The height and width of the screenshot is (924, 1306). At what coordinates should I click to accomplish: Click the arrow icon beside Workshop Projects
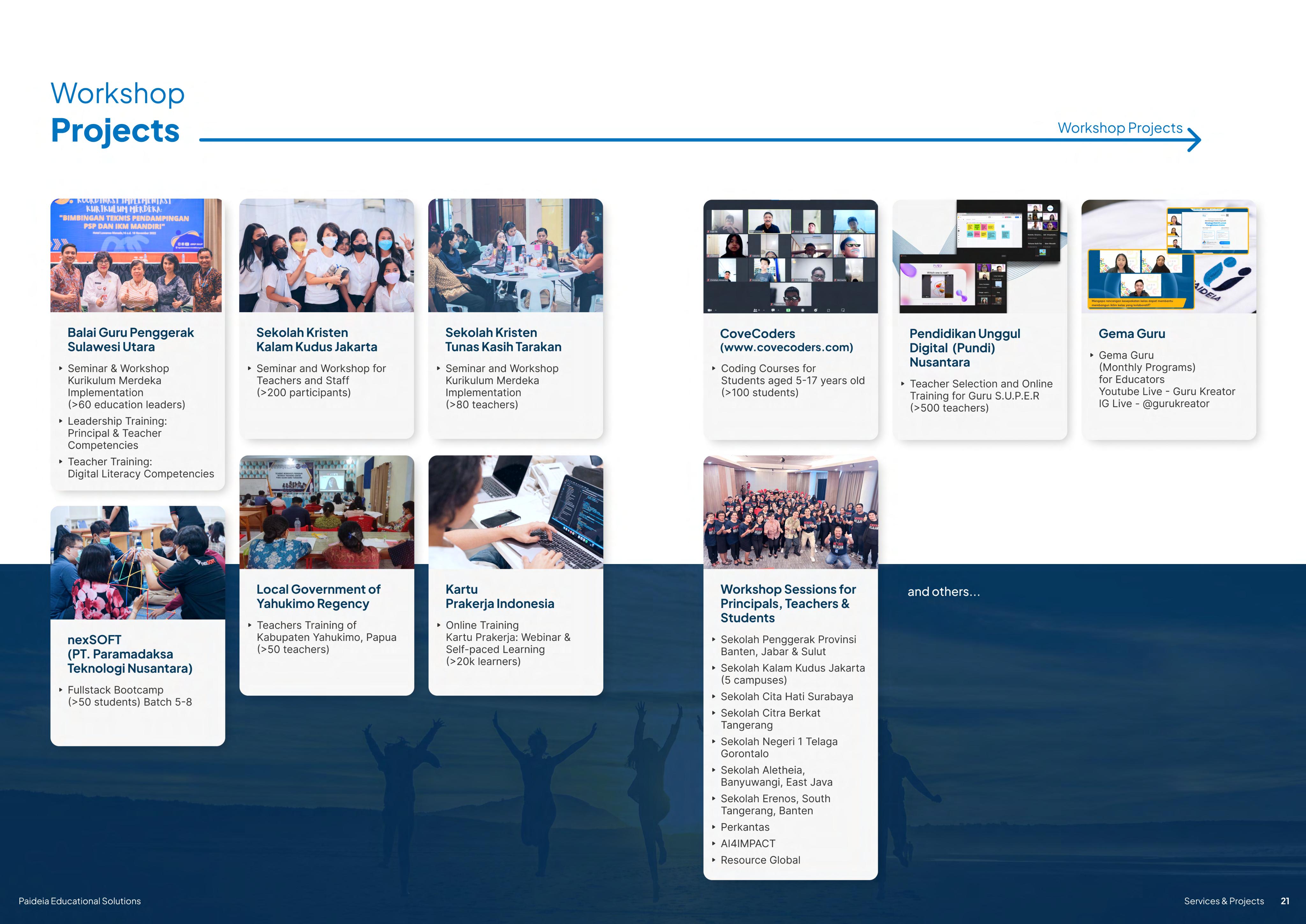pyautogui.click(x=1194, y=140)
